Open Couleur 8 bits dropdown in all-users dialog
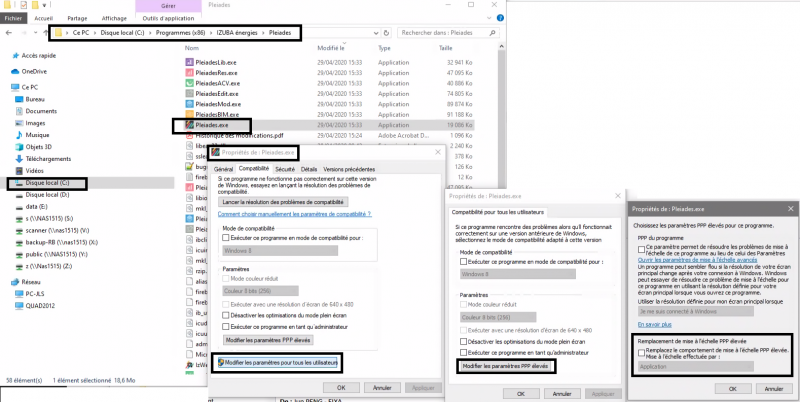The width and height of the screenshot is (800, 402). pos(498,317)
